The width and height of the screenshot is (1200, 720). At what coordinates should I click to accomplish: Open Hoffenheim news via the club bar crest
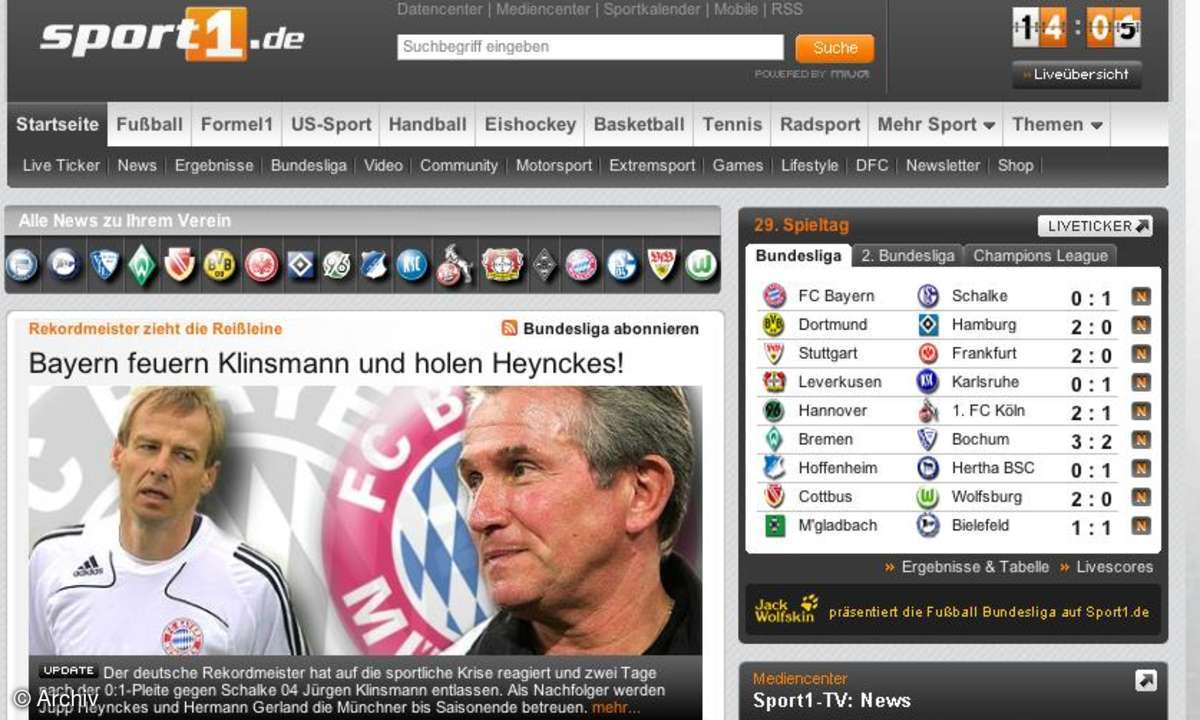[x=375, y=265]
